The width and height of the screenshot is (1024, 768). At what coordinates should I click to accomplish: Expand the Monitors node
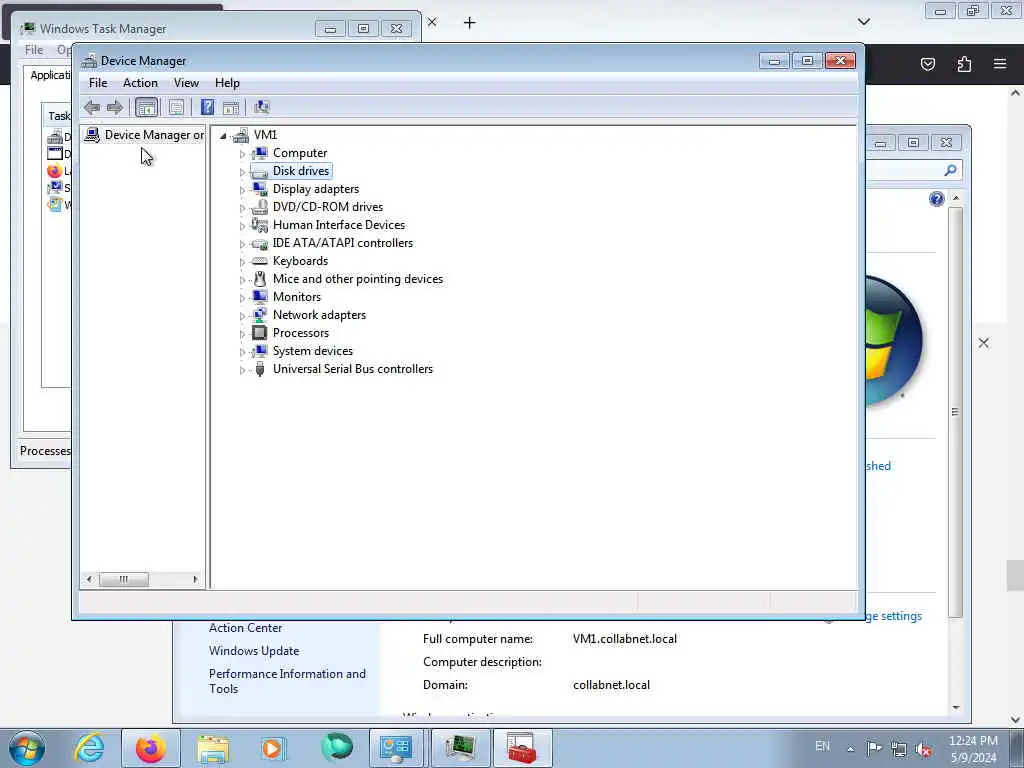[x=242, y=298]
